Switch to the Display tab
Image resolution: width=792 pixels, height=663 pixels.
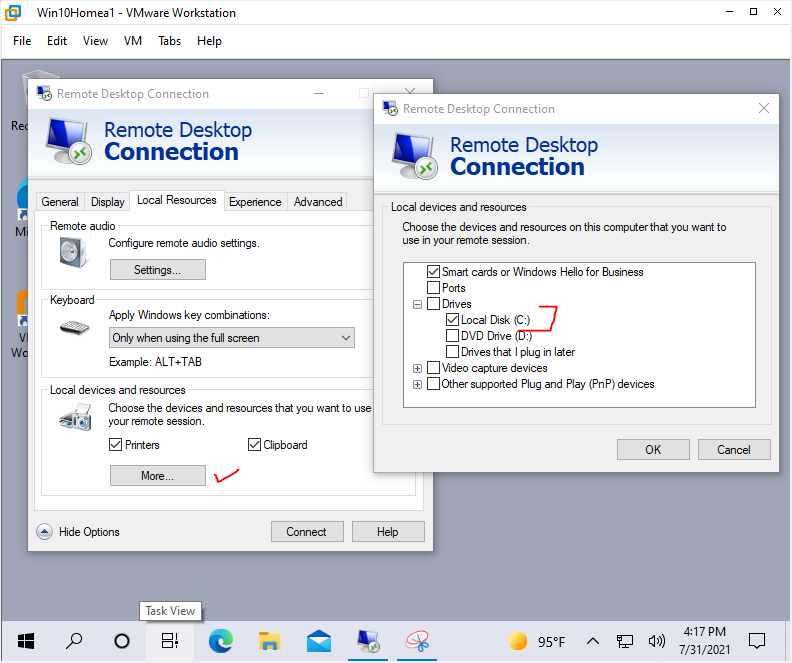pyautogui.click(x=108, y=202)
